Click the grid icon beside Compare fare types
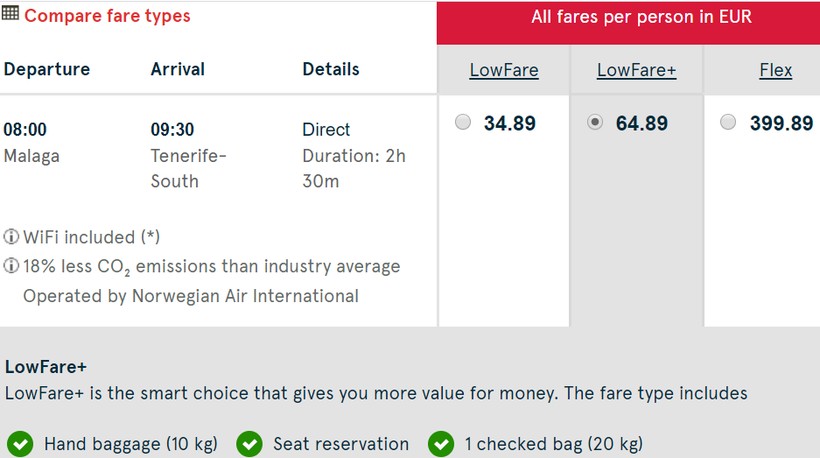 [x=11, y=15]
